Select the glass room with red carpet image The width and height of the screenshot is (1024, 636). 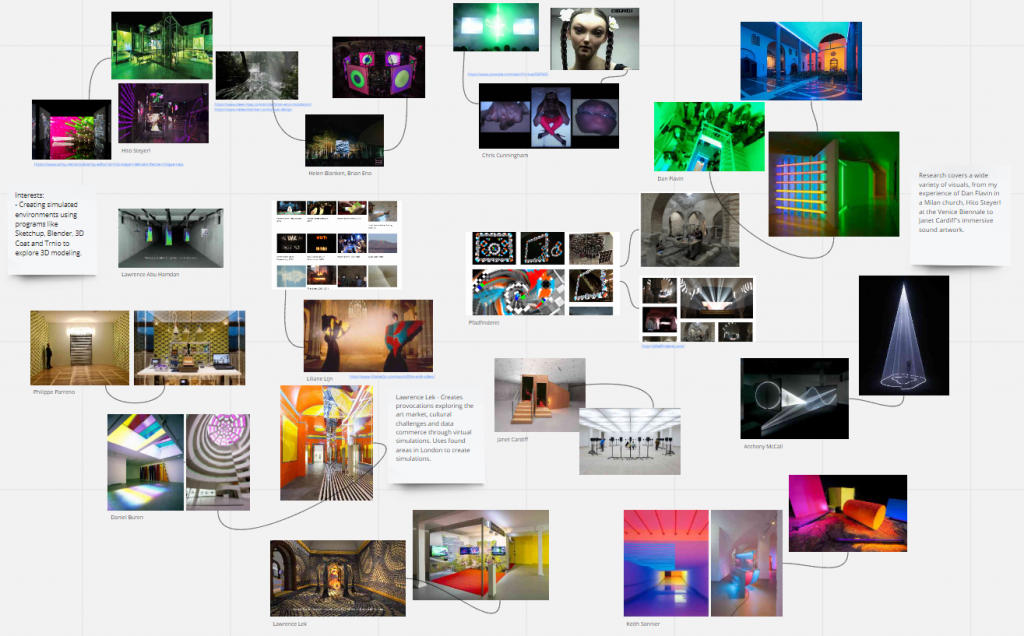tap(481, 555)
